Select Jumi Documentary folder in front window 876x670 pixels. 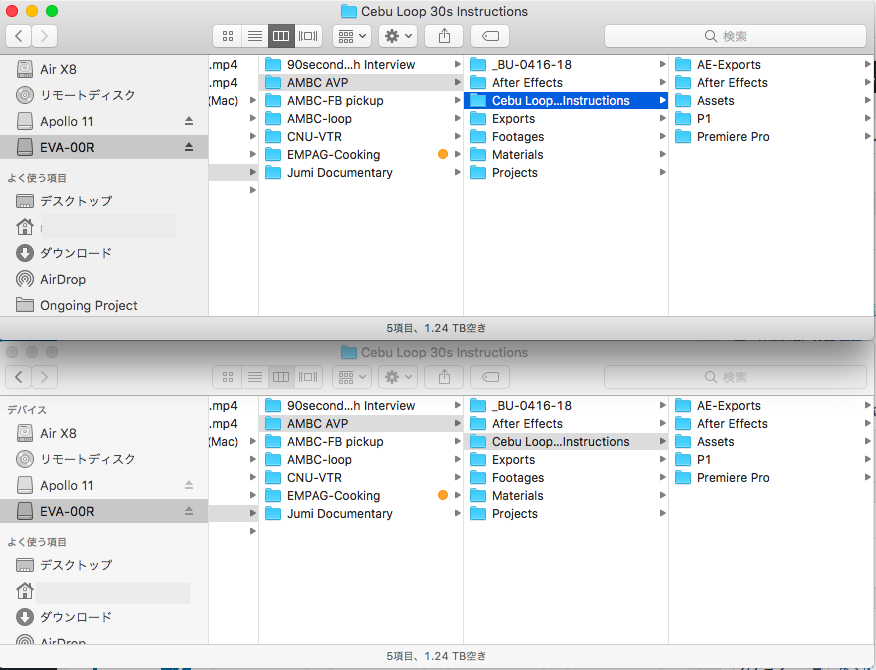[x=361, y=173]
